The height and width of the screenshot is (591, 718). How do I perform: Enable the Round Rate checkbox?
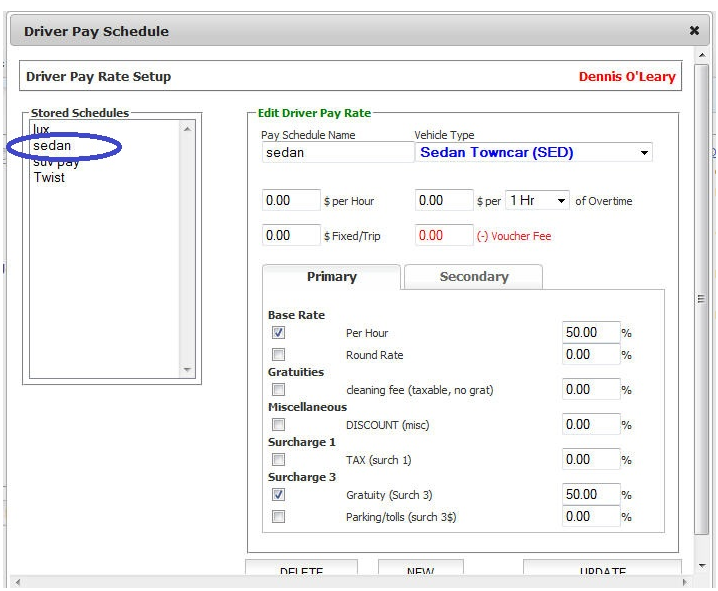click(x=279, y=355)
